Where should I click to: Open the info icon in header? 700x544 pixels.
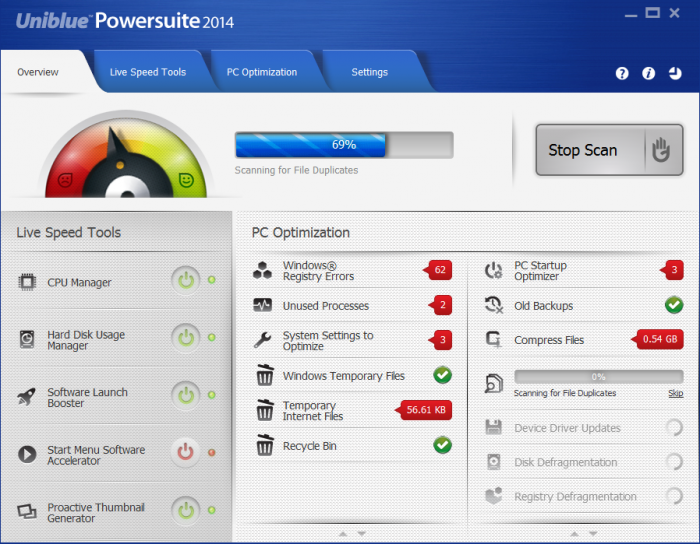coord(648,73)
